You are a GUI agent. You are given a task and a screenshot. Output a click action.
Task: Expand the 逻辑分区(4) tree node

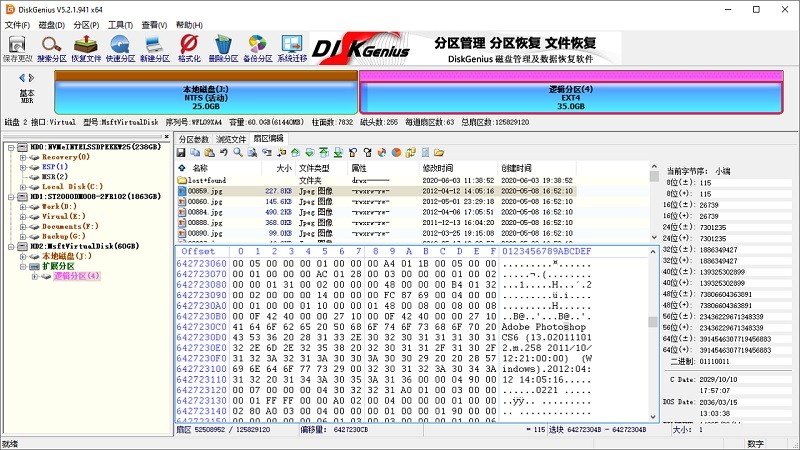point(34,276)
